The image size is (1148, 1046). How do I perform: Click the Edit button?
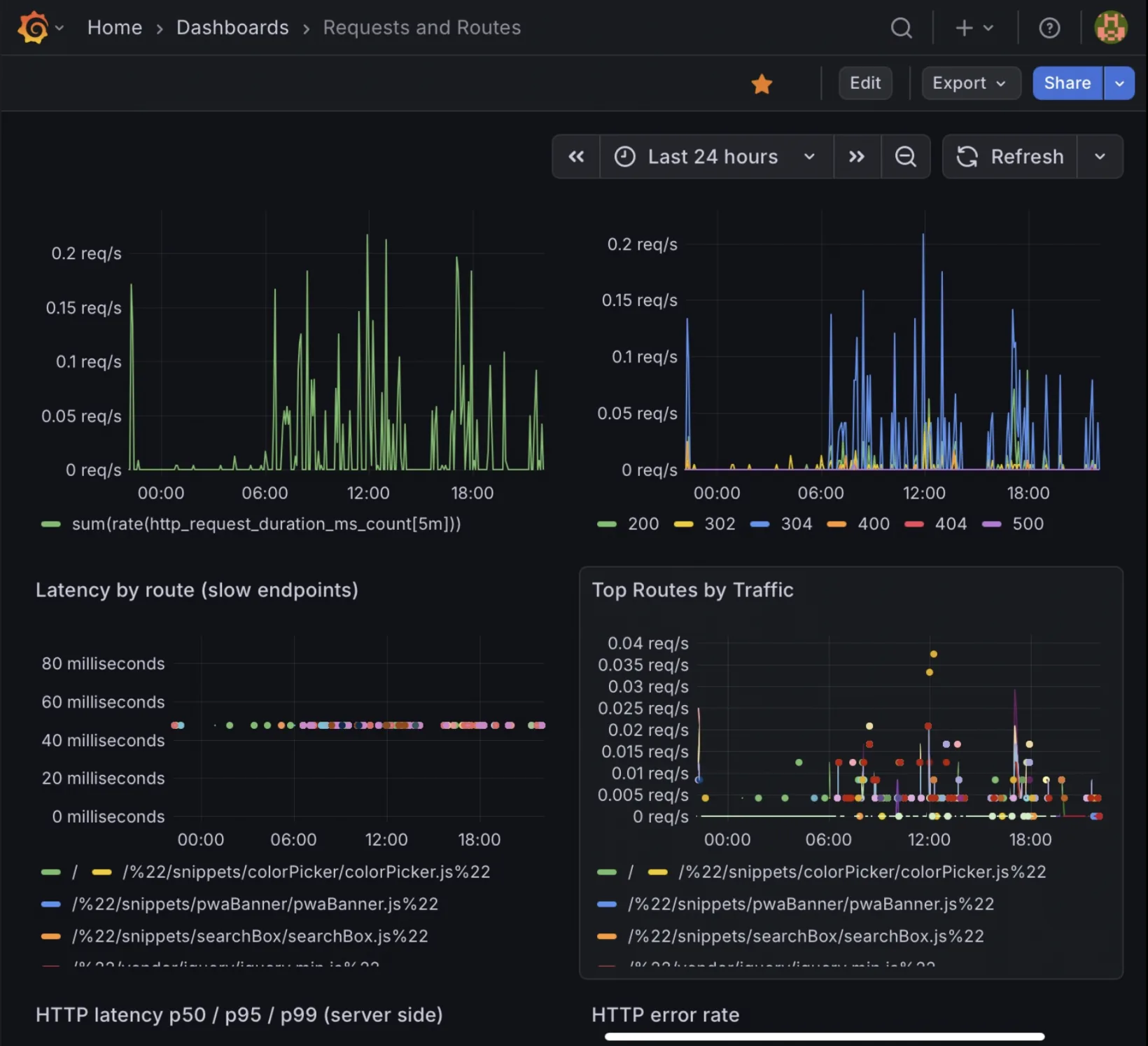click(x=865, y=83)
